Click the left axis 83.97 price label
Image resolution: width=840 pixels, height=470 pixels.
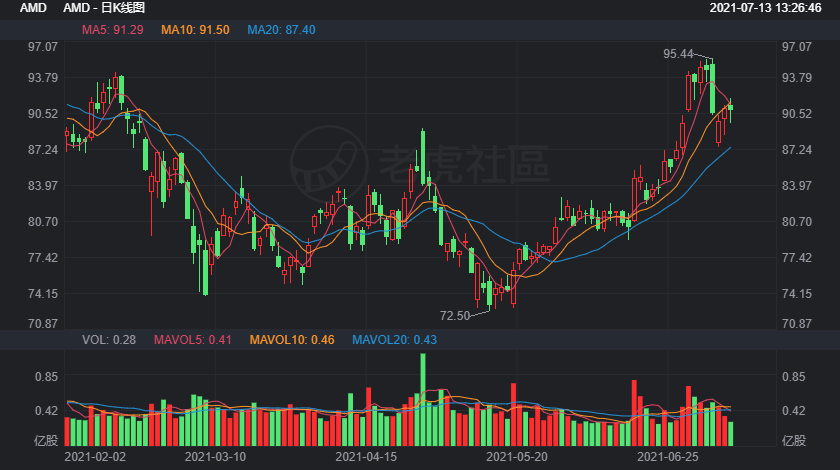43,185
